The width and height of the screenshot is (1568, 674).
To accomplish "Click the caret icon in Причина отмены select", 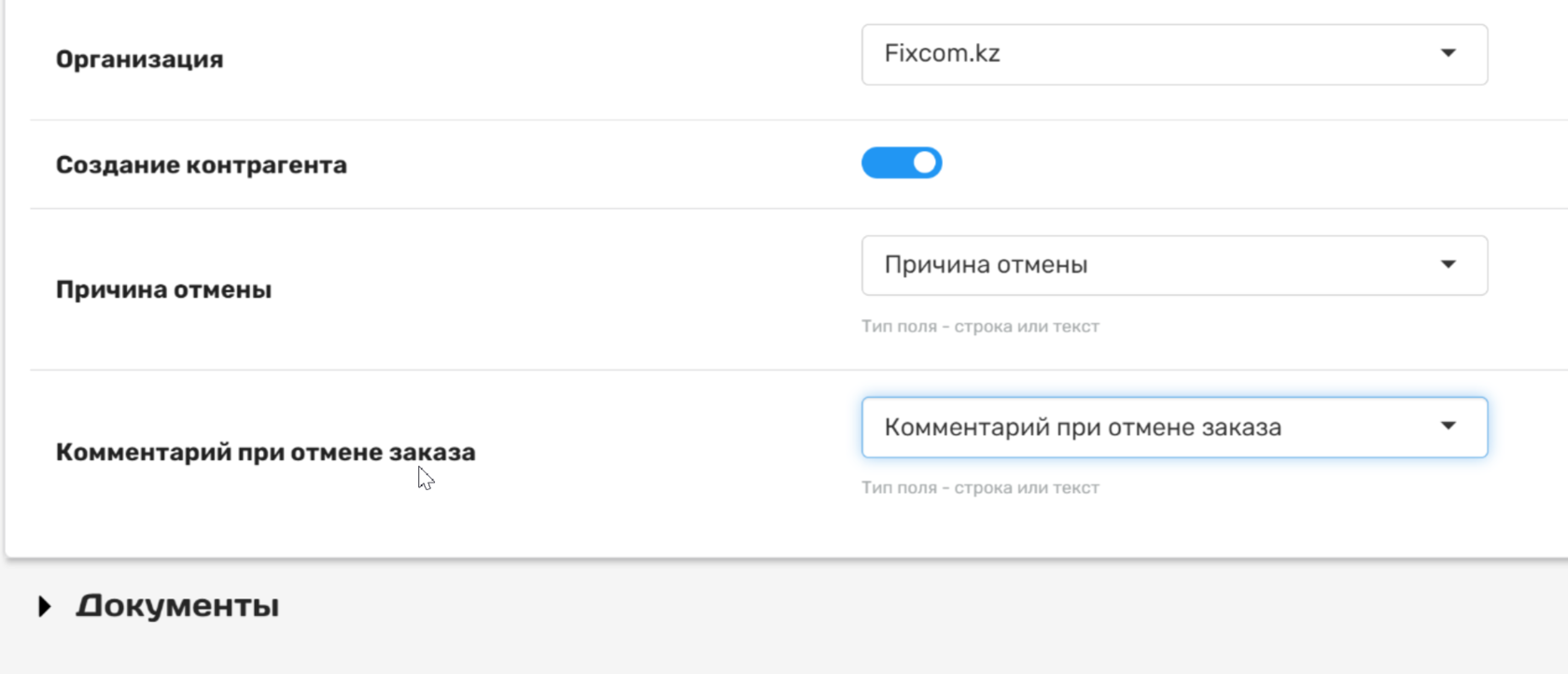I will tap(1448, 265).
